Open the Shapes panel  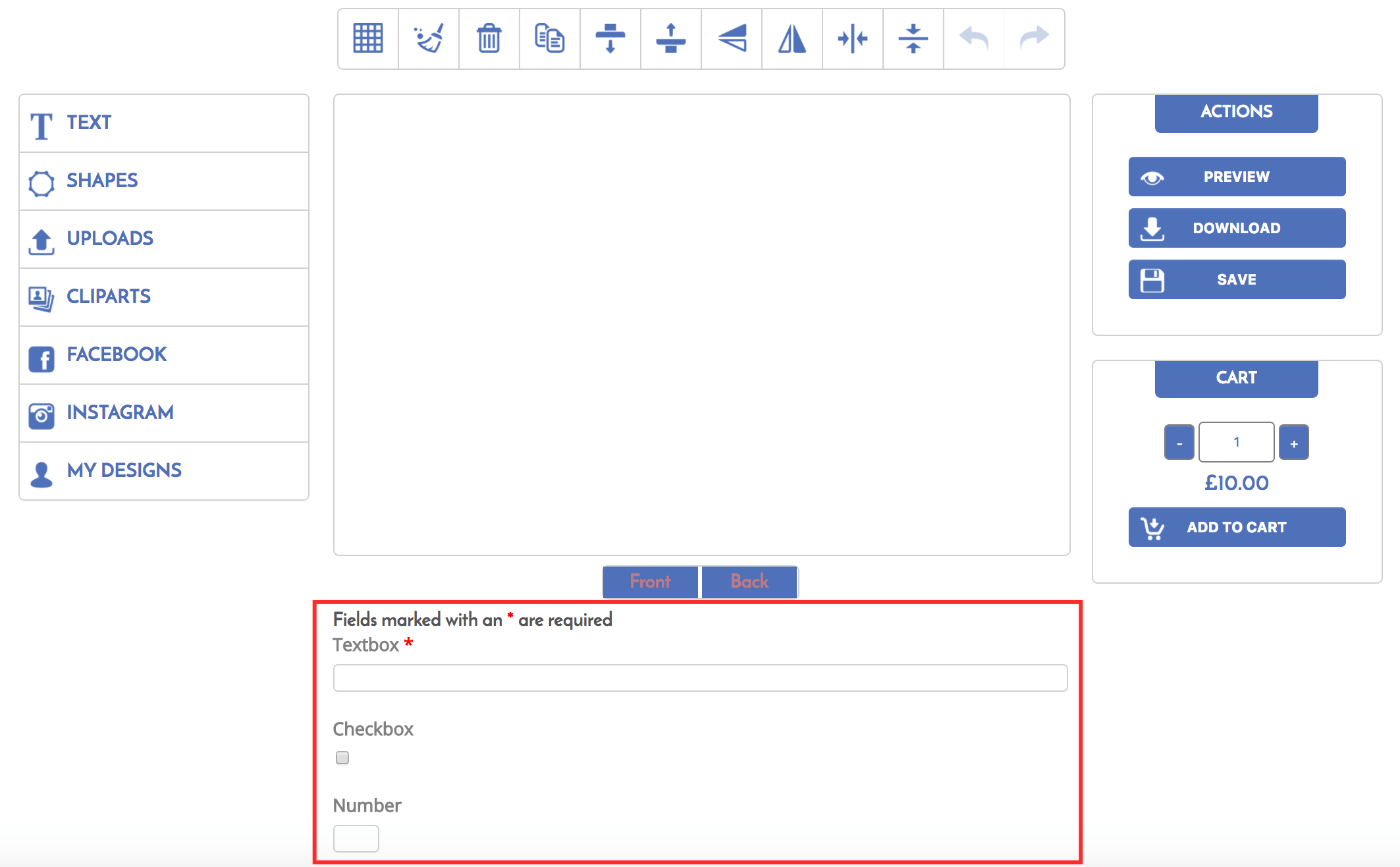pyautogui.click(x=164, y=181)
